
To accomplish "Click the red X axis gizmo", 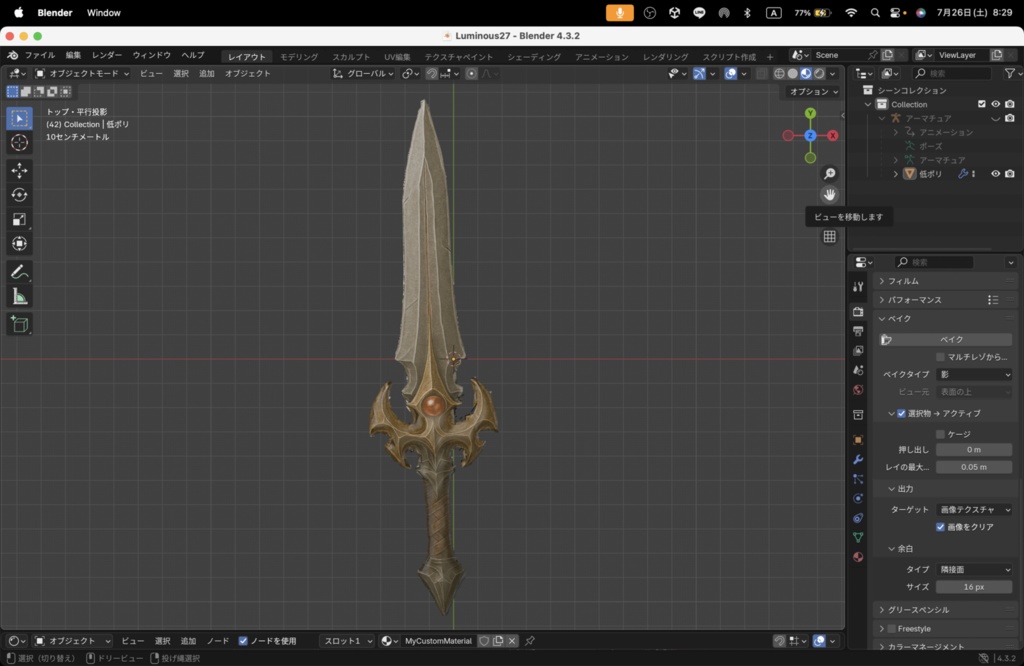I will coord(833,136).
